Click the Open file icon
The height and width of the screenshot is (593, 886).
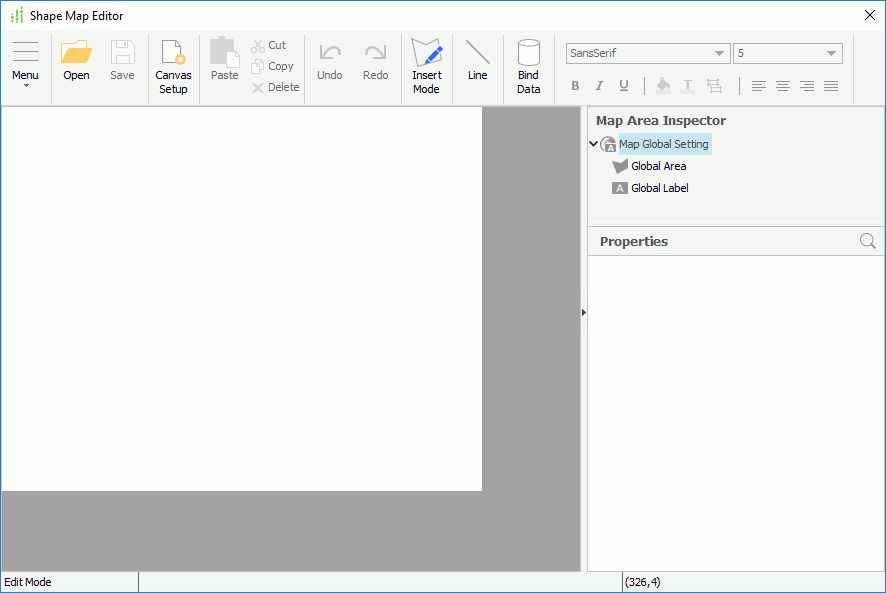click(76, 60)
